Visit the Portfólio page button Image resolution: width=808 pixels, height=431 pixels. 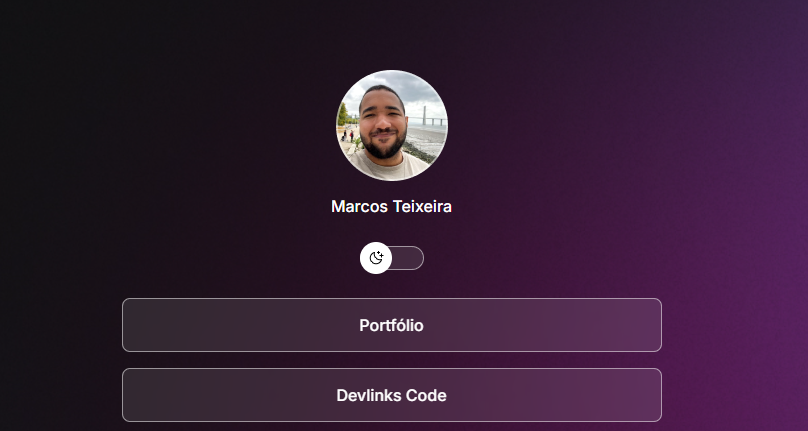tap(392, 325)
